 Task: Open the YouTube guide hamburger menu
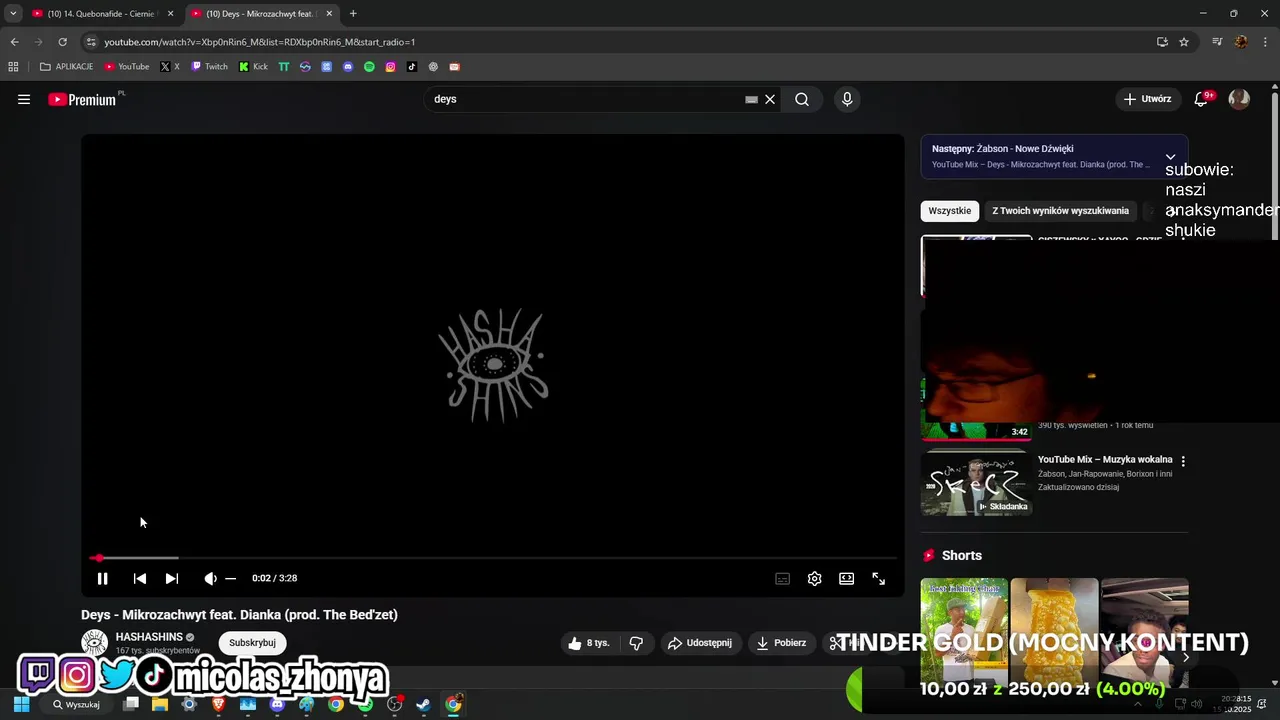point(24,99)
